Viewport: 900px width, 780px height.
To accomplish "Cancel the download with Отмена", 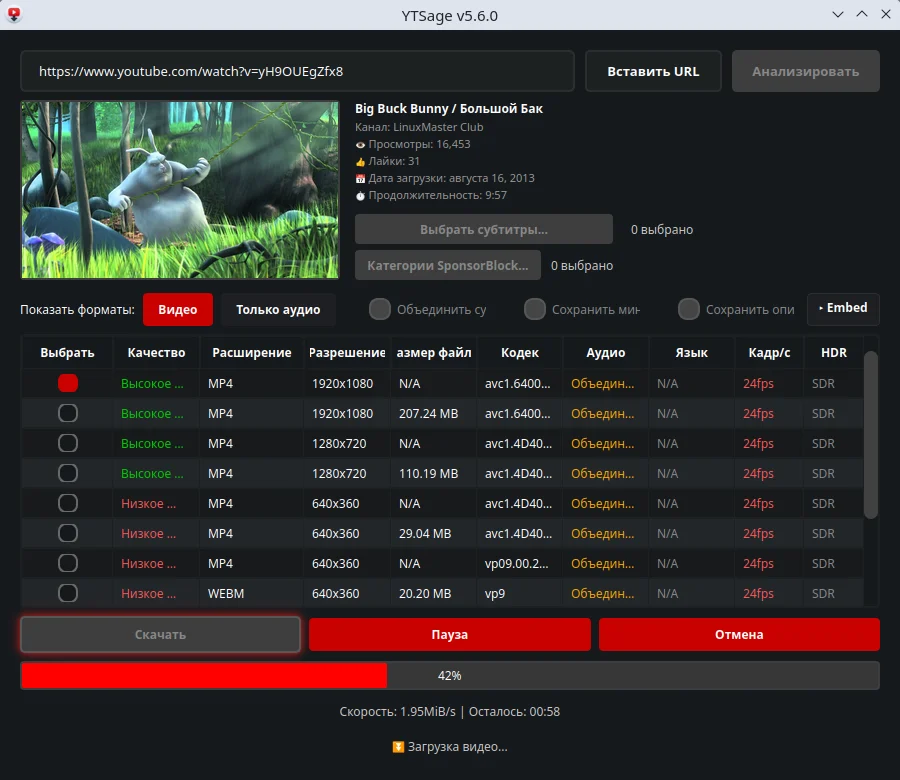I will tap(739, 635).
